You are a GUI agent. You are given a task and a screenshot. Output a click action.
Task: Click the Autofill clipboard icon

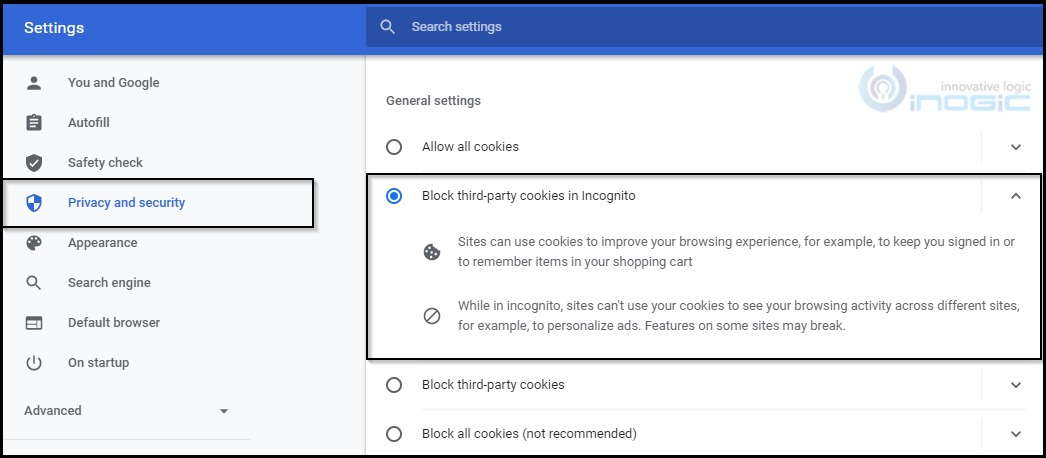point(33,123)
